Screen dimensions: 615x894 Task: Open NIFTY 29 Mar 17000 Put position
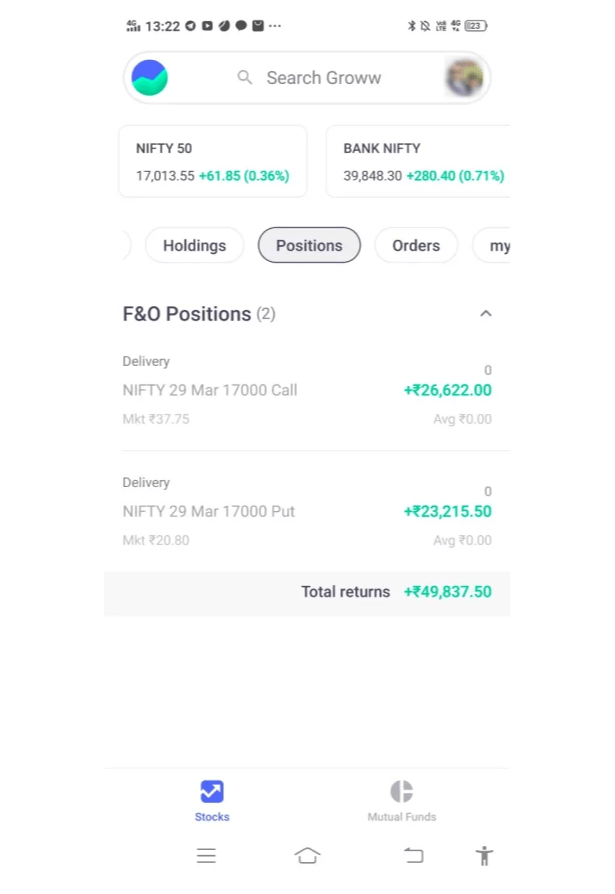click(306, 511)
